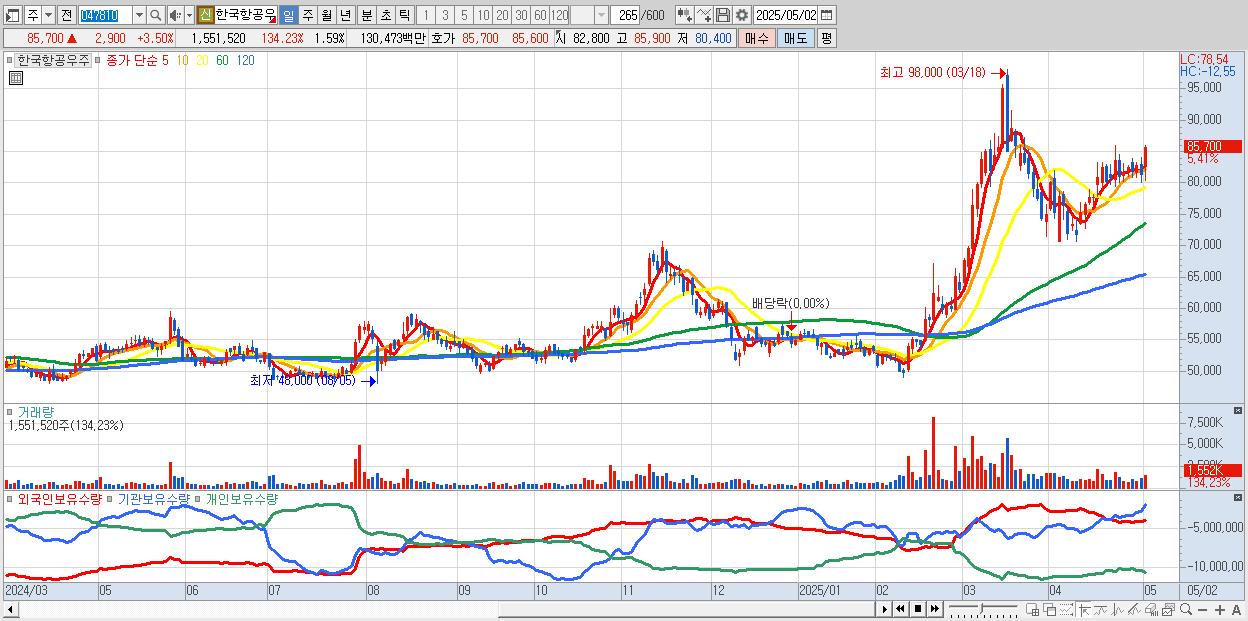Click the plus zoom-in icon at bottom
1248x621 pixels.
[1220, 609]
